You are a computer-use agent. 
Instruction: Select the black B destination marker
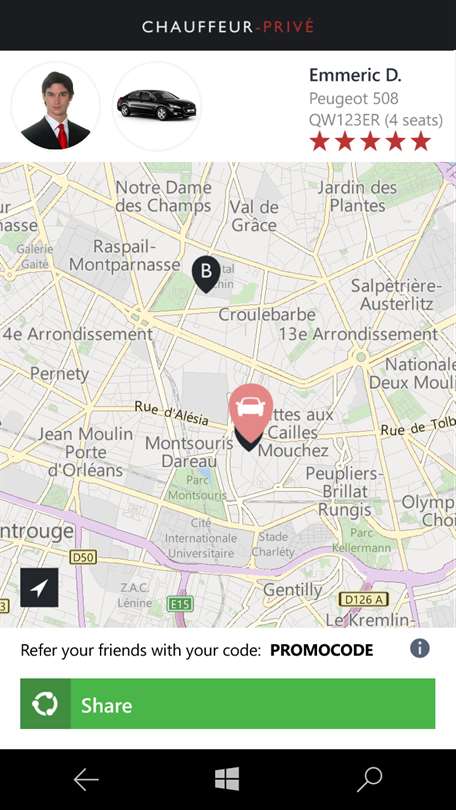[x=206, y=274]
